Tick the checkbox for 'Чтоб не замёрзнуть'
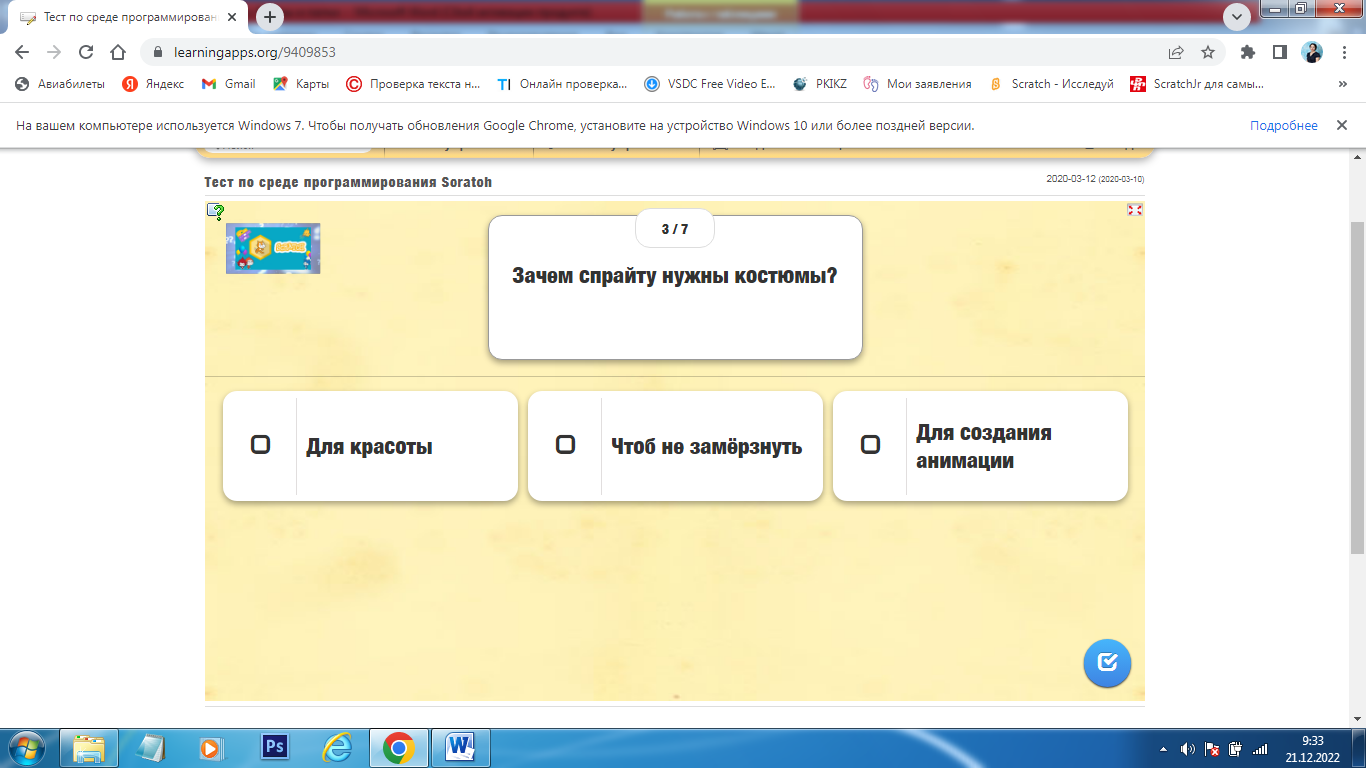 (565, 445)
